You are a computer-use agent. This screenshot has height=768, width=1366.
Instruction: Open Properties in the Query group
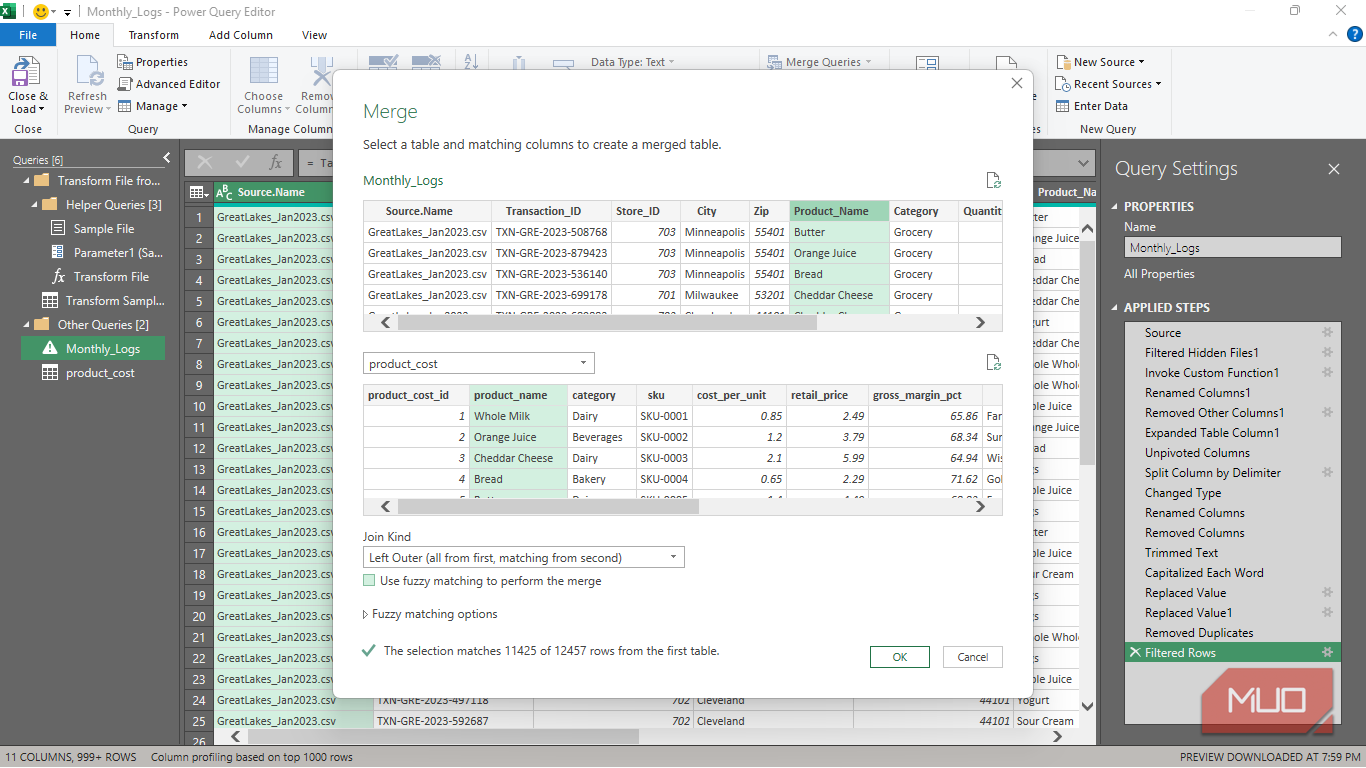tap(153, 62)
